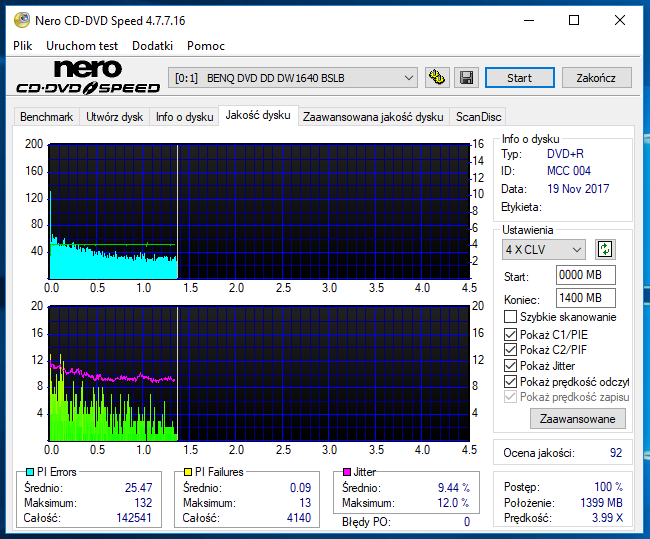Close the Nero CD-DVD Speed window
The height and width of the screenshot is (539, 650).
click(x=620, y=20)
